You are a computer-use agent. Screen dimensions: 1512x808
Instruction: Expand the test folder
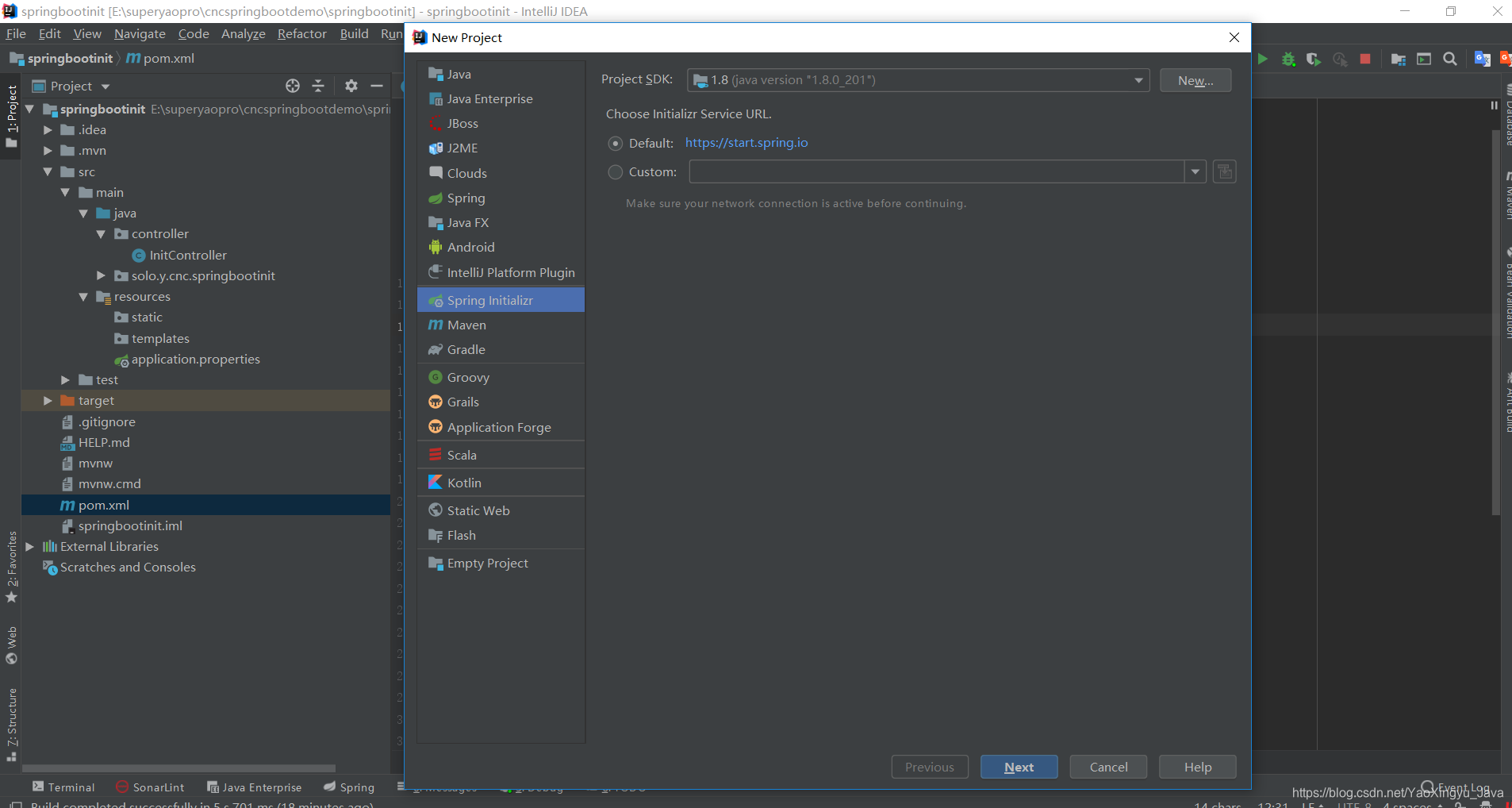(66, 379)
